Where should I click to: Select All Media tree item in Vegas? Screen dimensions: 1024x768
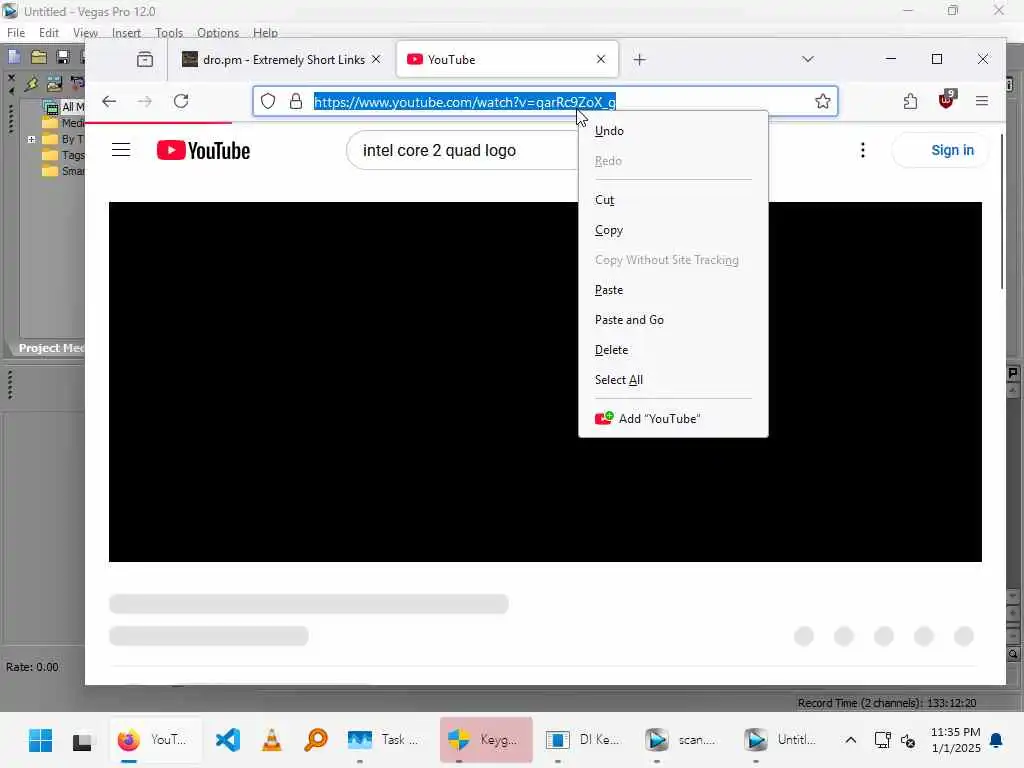64,107
